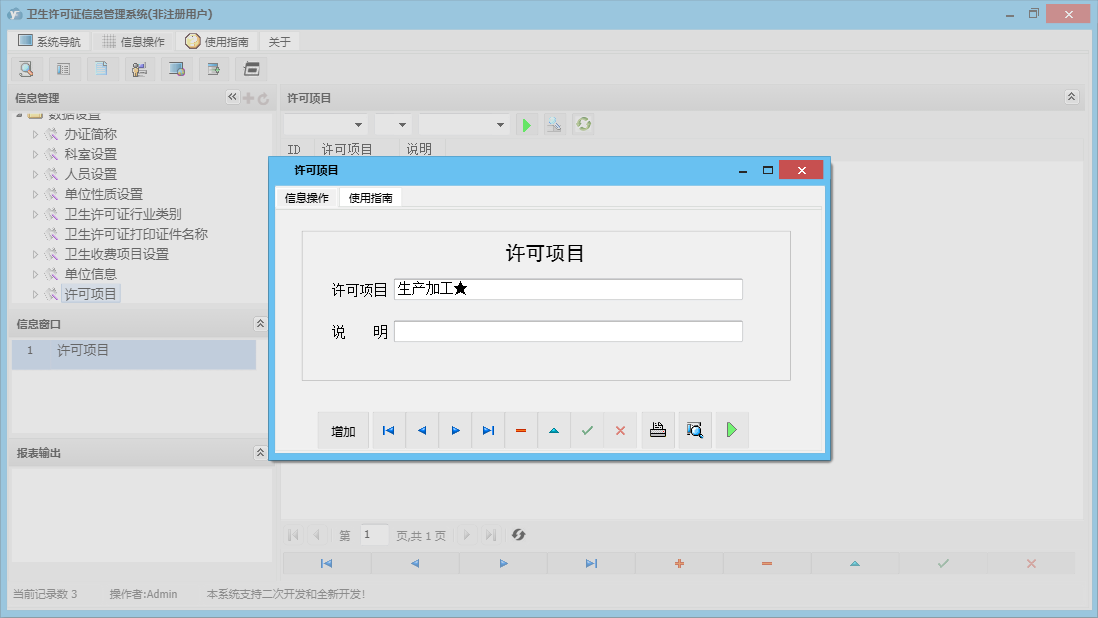The height and width of the screenshot is (618, 1098).
Task: Collapse the 信息管理 panel with the chevron
Action: click(232, 97)
